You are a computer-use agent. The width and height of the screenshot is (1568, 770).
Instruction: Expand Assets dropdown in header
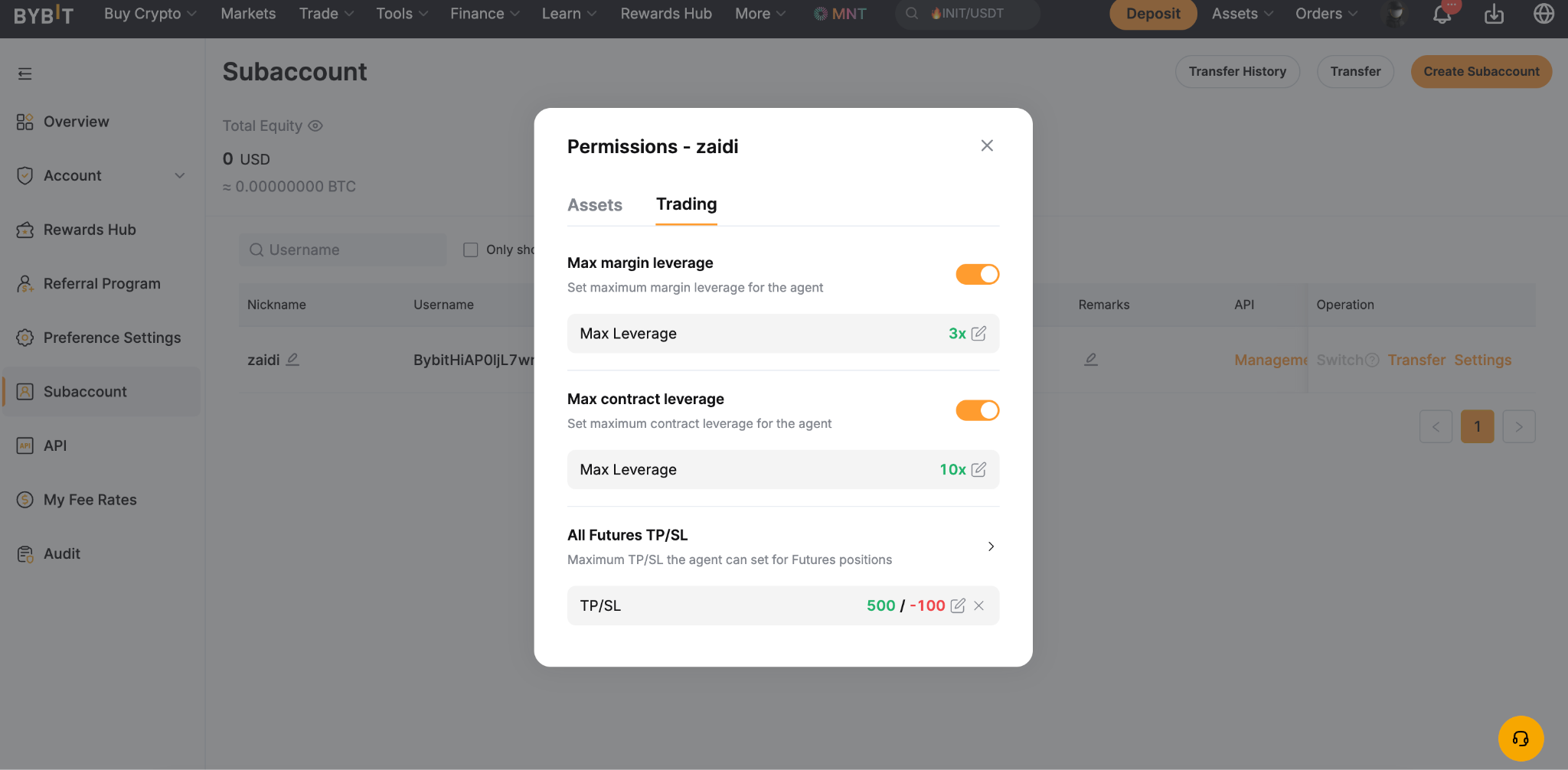coord(1243,14)
